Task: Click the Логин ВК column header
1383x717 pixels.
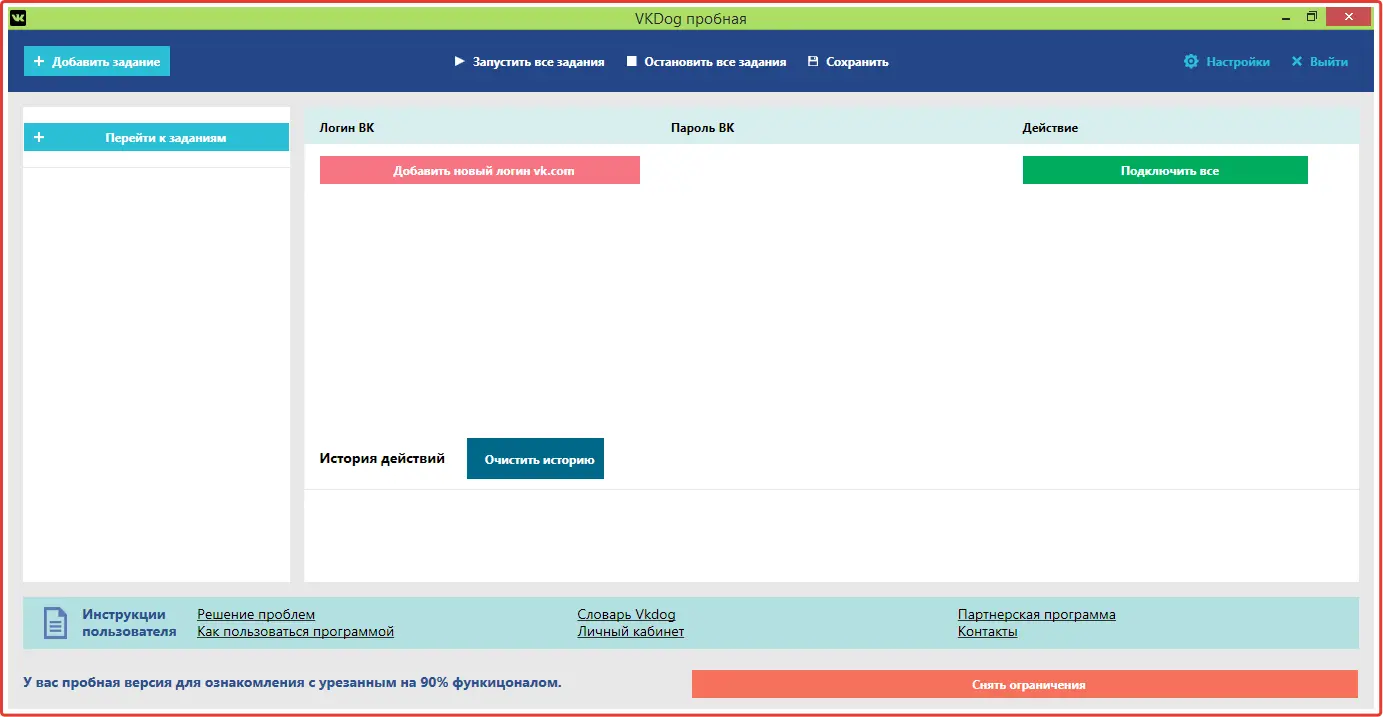Action: (347, 128)
